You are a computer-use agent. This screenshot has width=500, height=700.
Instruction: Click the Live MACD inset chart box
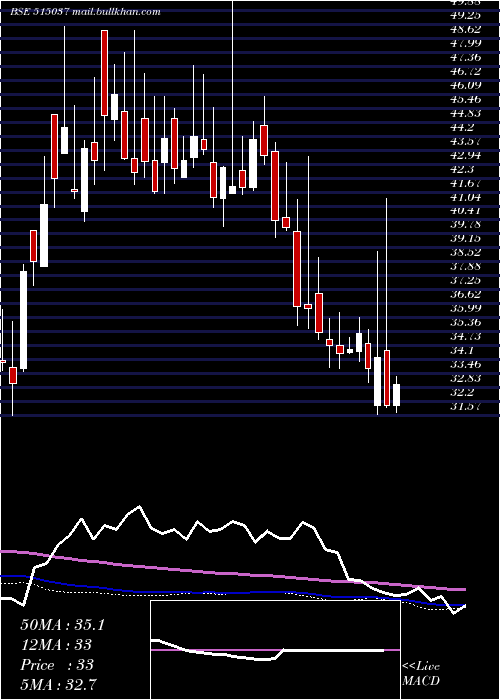[275, 650]
